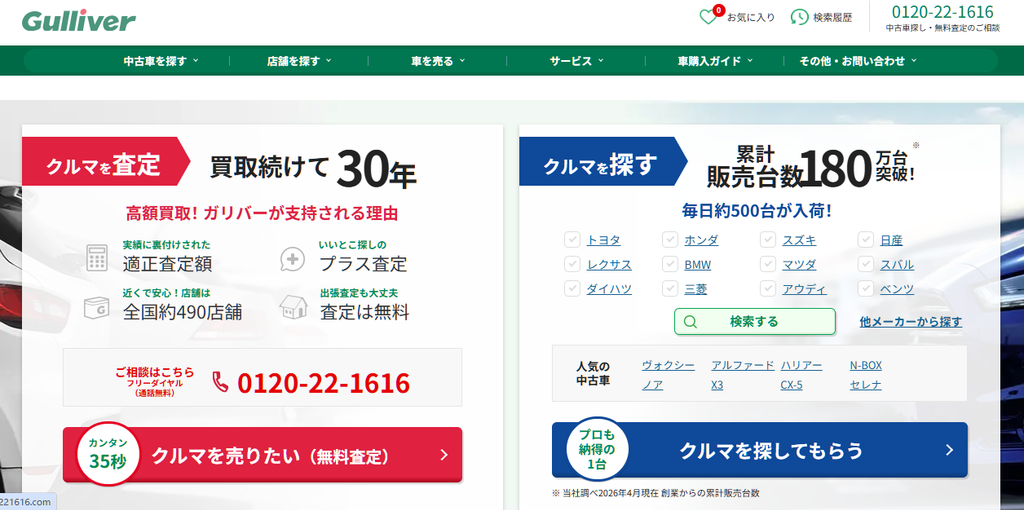Screen dimensions: 1024x510
Task: Click house icon beside 査定は無料
Action: (x=293, y=307)
